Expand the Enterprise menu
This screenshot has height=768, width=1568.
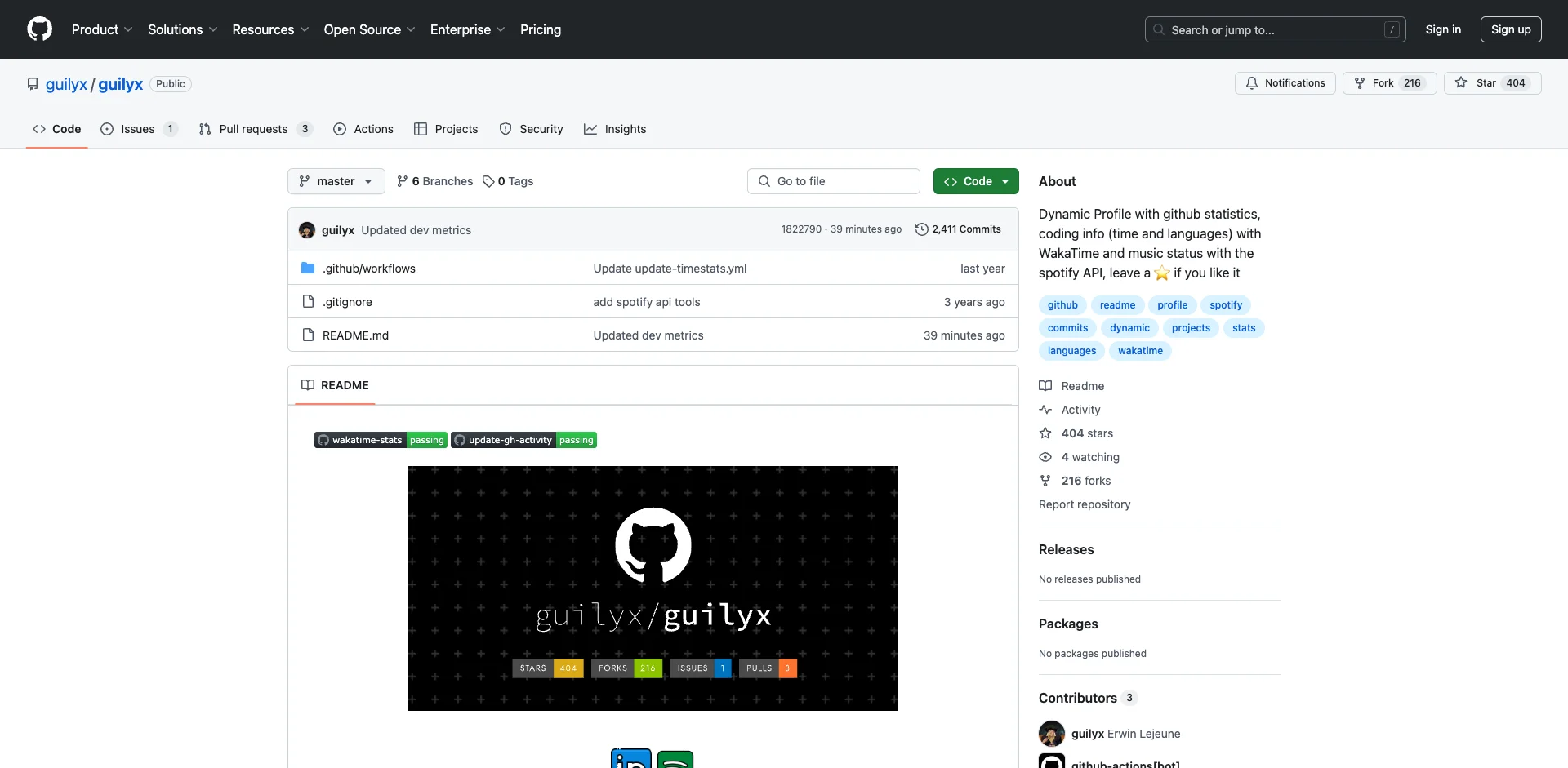468,29
